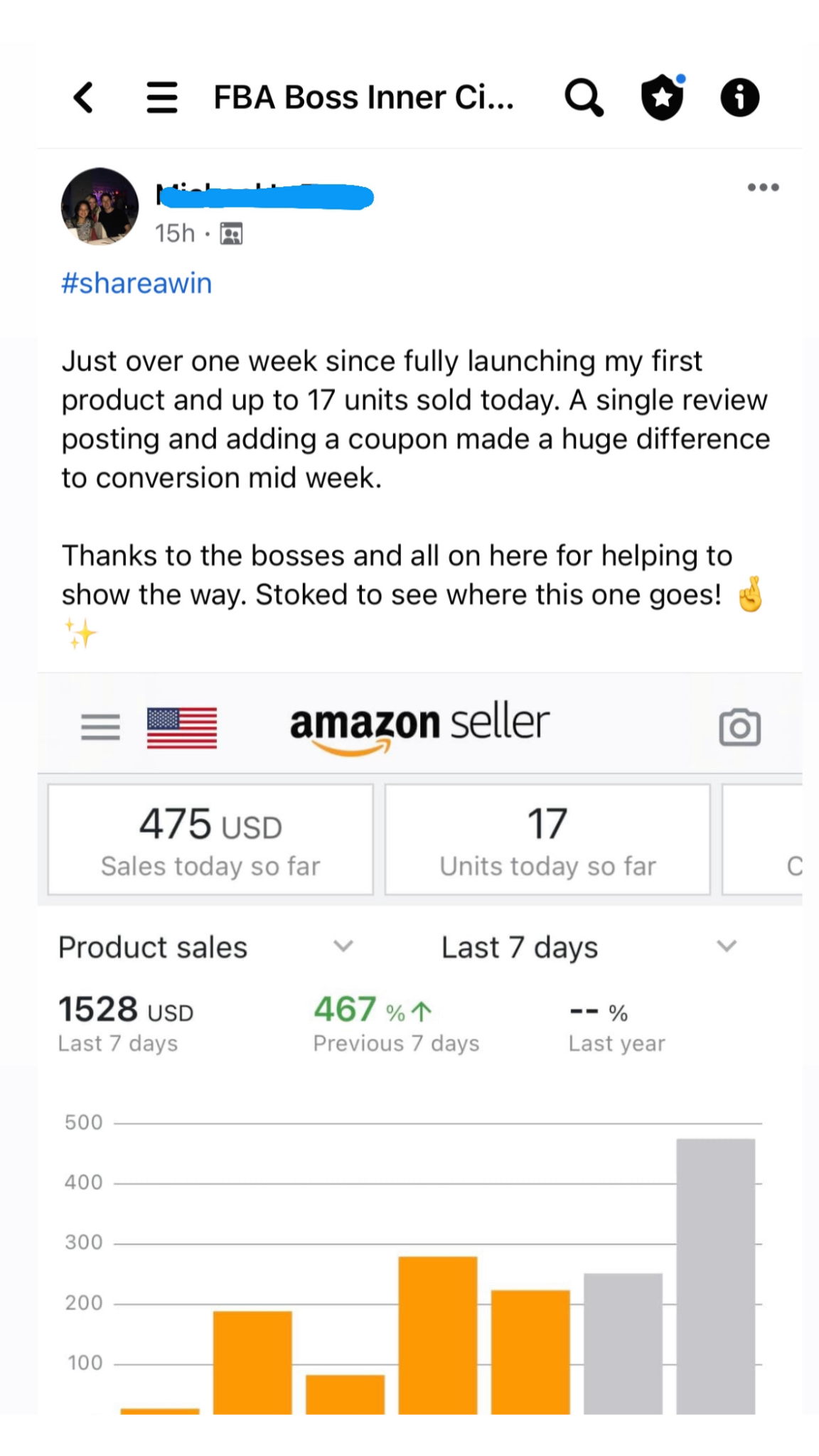Screen dimensions: 819x1456
Task: Open the #shareawin hashtag link
Action: point(136,283)
